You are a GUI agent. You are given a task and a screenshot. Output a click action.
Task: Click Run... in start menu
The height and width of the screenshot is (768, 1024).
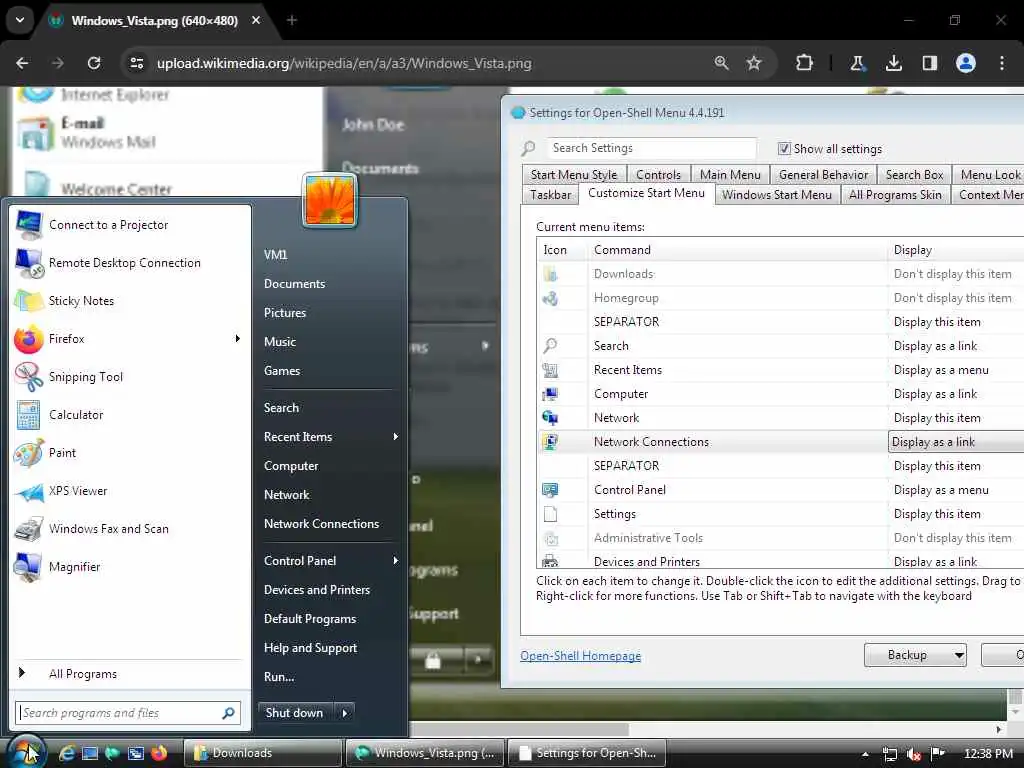279,677
